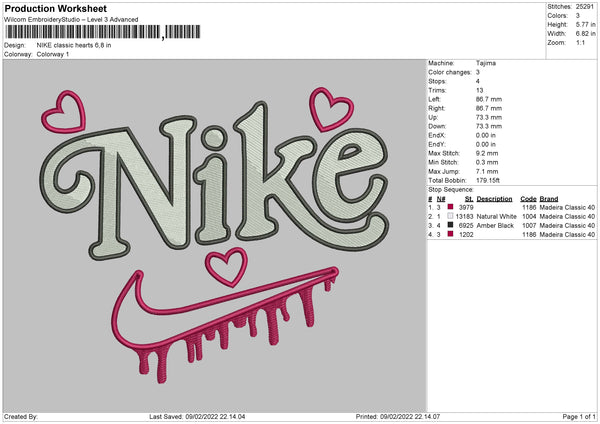600x424 pixels.
Task: Click the max jump value '7.1 mm'
Action: (x=487, y=171)
